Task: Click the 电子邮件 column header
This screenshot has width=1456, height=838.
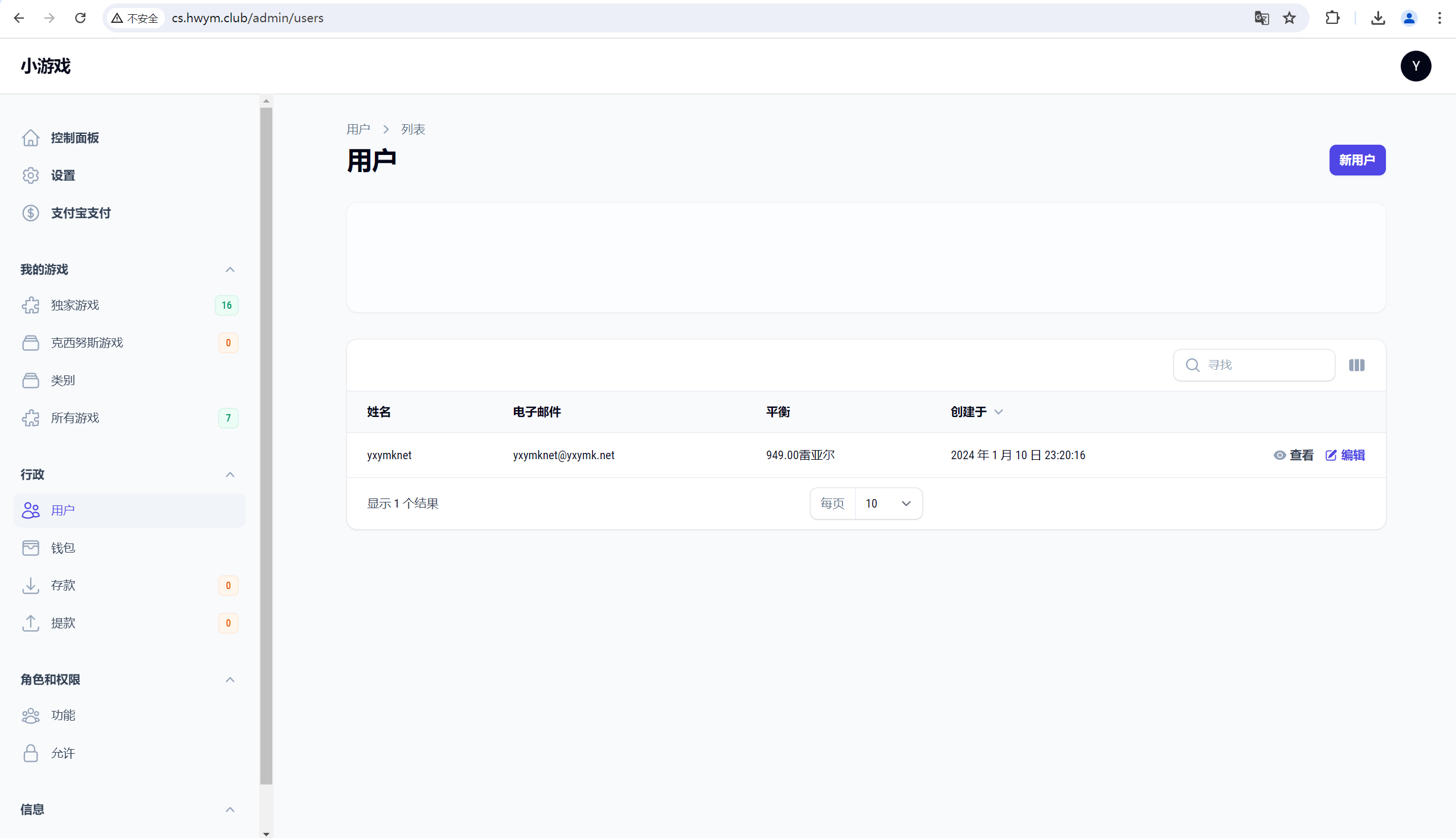Action: click(x=537, y=412)
